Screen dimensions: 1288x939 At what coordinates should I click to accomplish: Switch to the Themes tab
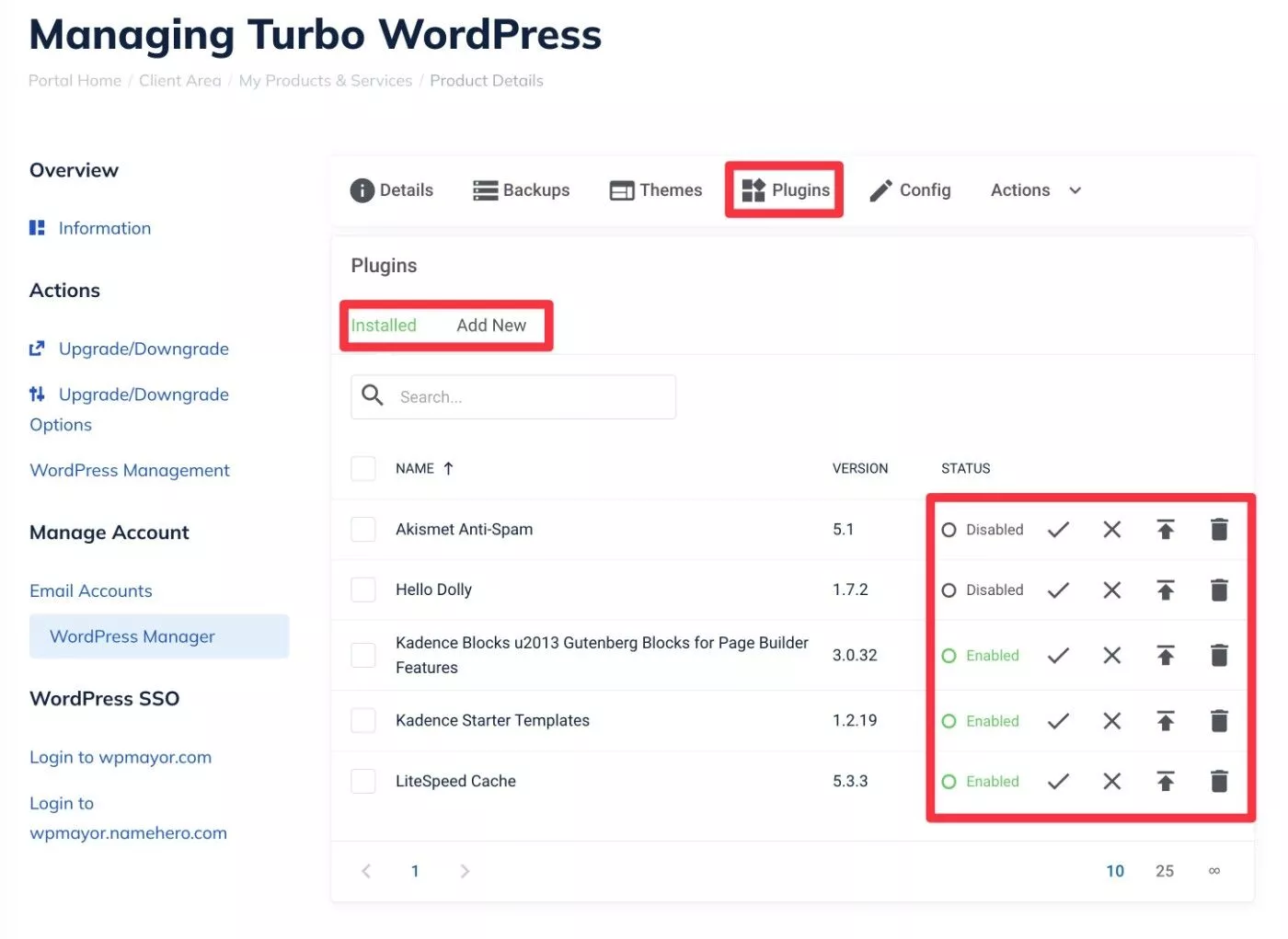(x=656, y=190)
